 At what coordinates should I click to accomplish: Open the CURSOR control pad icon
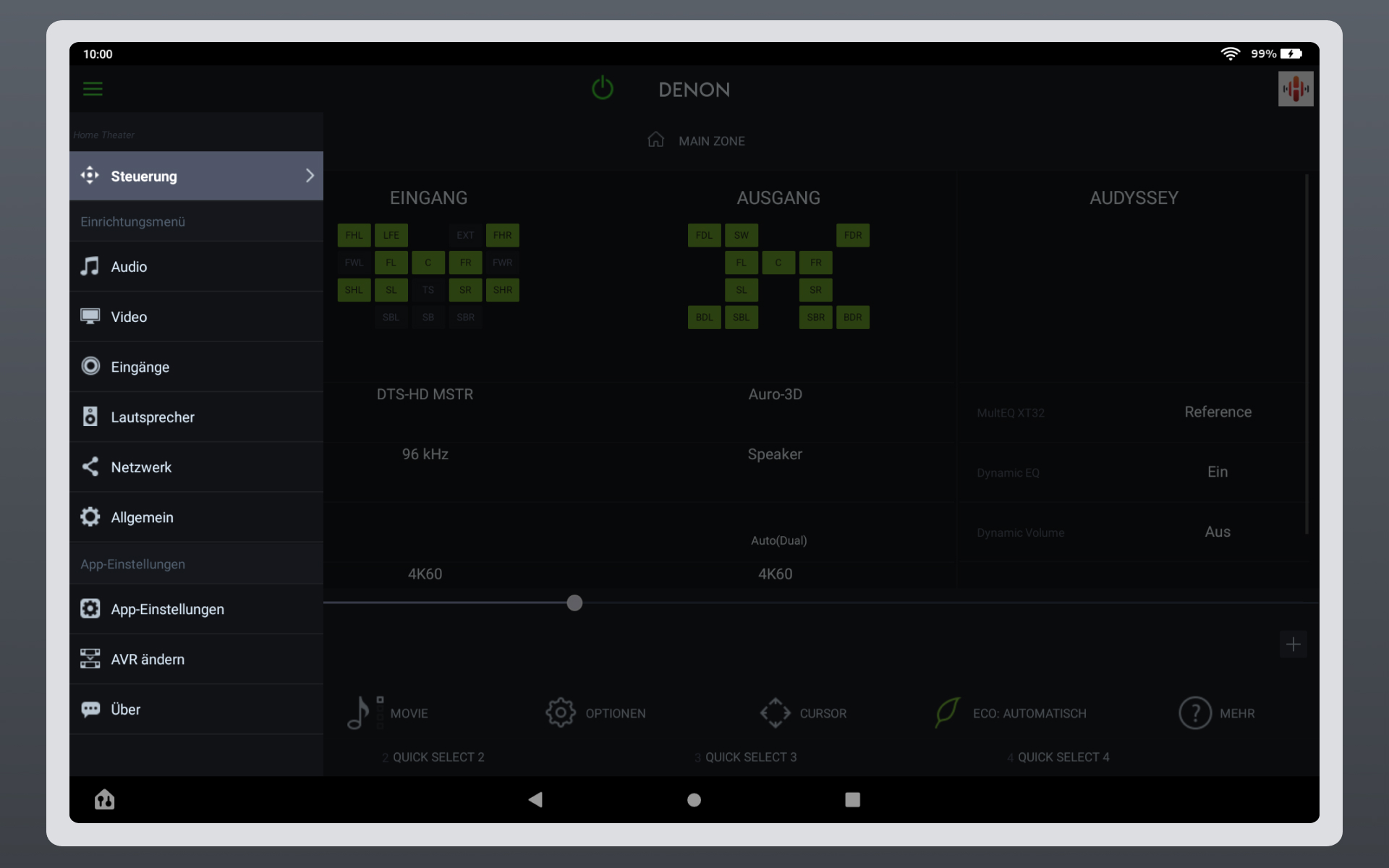[x=775, y=712]
